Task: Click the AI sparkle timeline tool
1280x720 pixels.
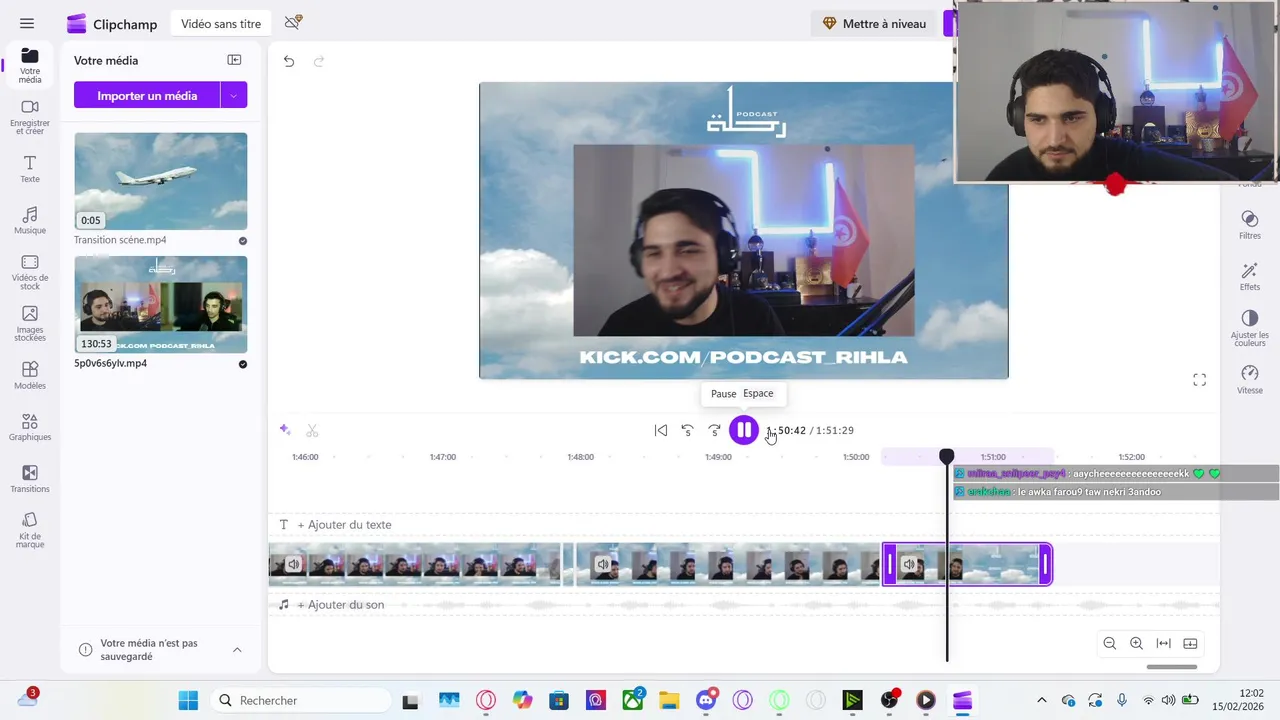Action: tap(285, 430)
